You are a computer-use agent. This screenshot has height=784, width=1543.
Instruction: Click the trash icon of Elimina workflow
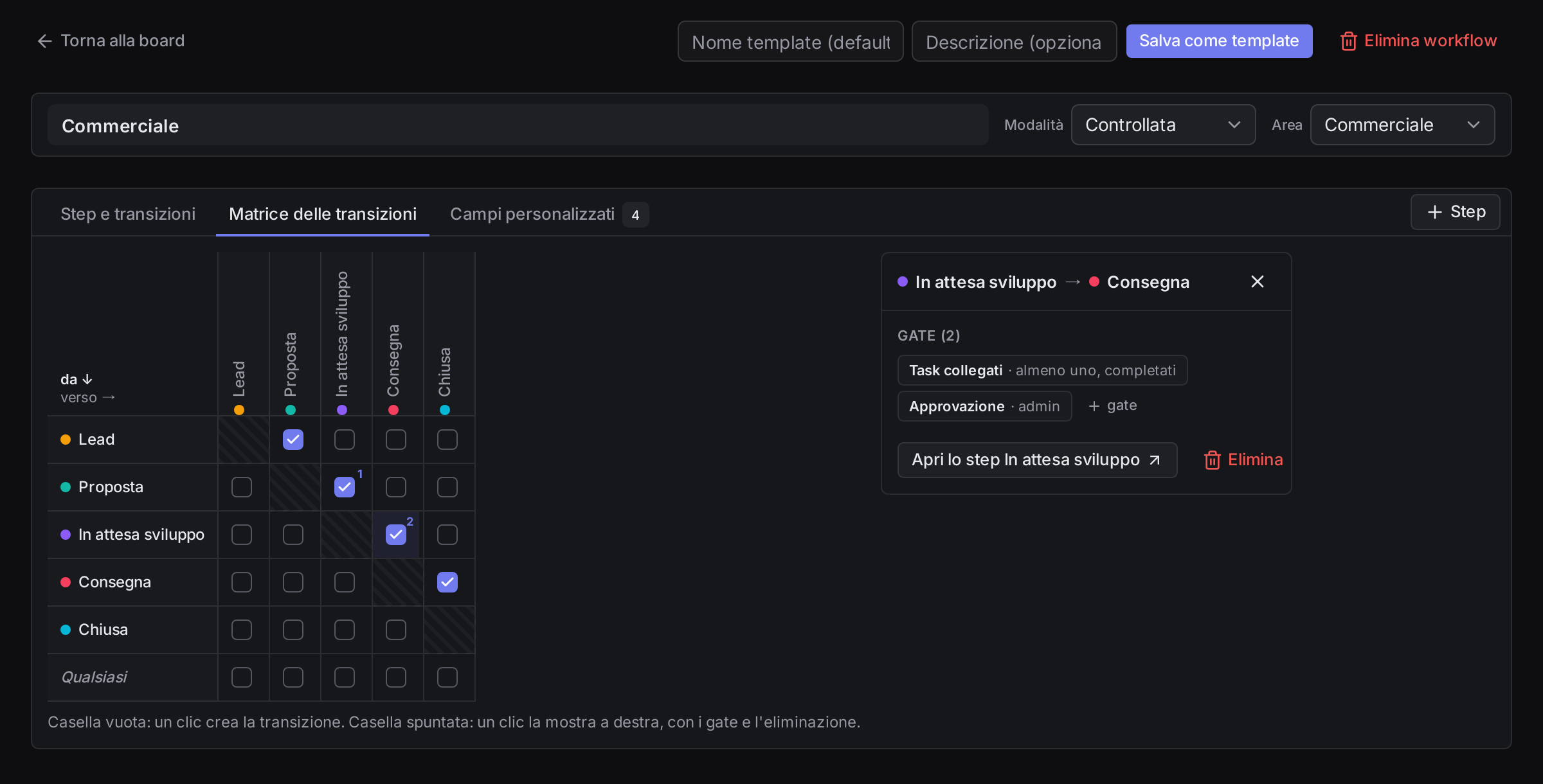[x=1348, y=41]
